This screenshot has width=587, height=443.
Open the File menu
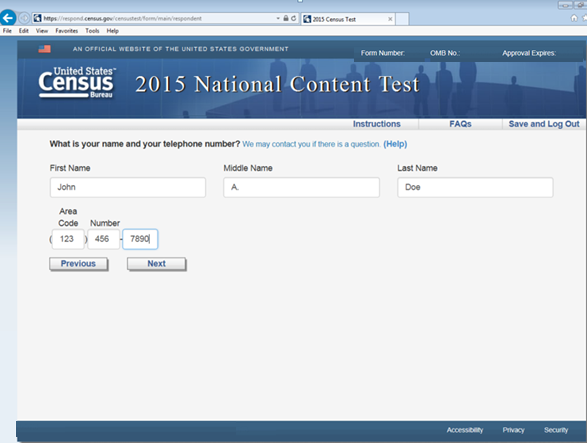7,31
